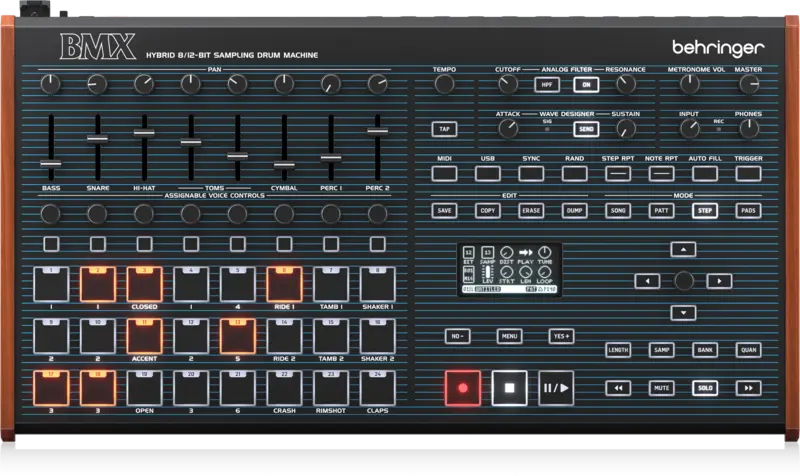800x476 pixels.
Task: Select the TUNE knob icon on the display
Action: pyautogui.click(x=545, y=253)
